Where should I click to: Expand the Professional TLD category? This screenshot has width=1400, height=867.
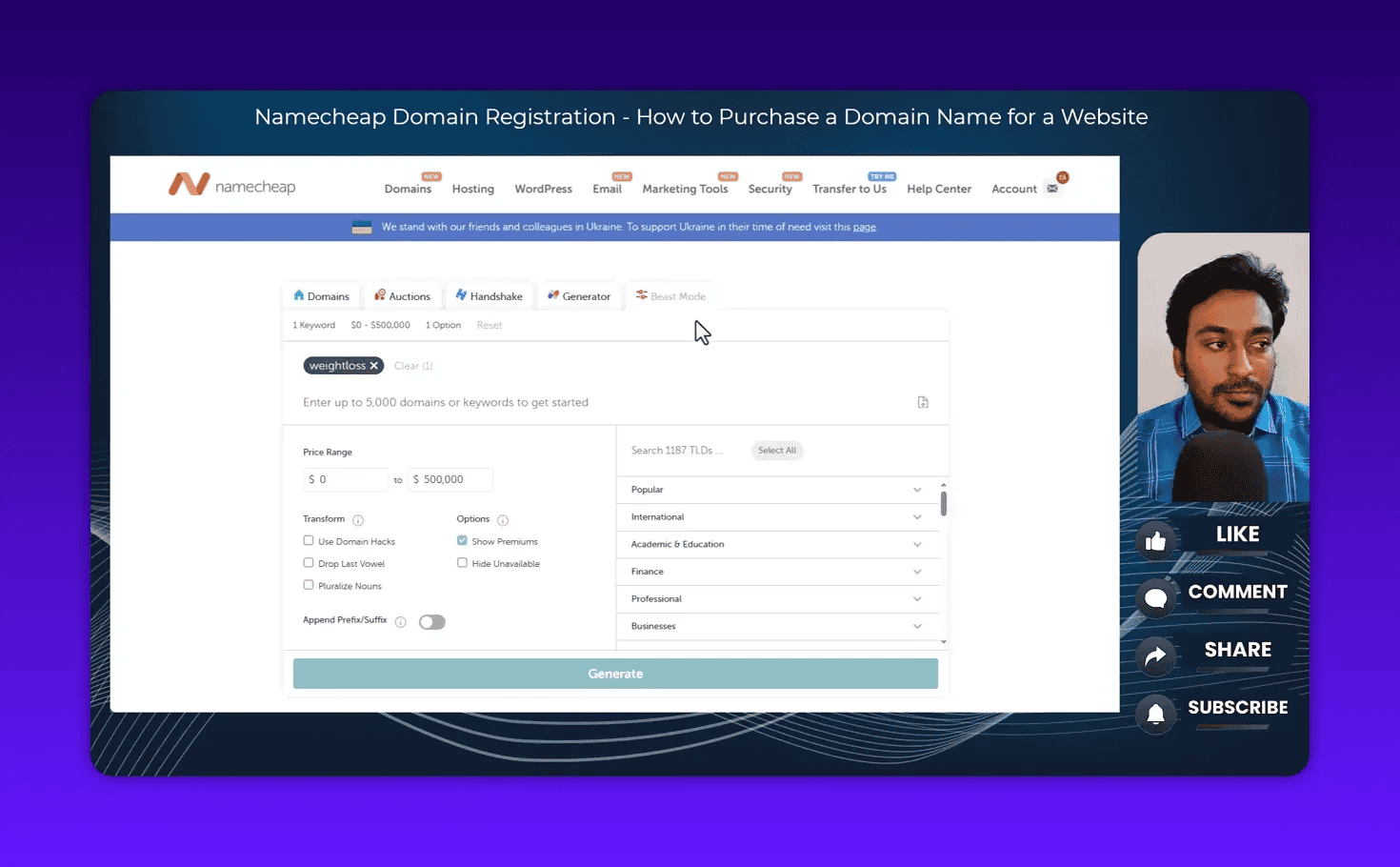(916, 598)
